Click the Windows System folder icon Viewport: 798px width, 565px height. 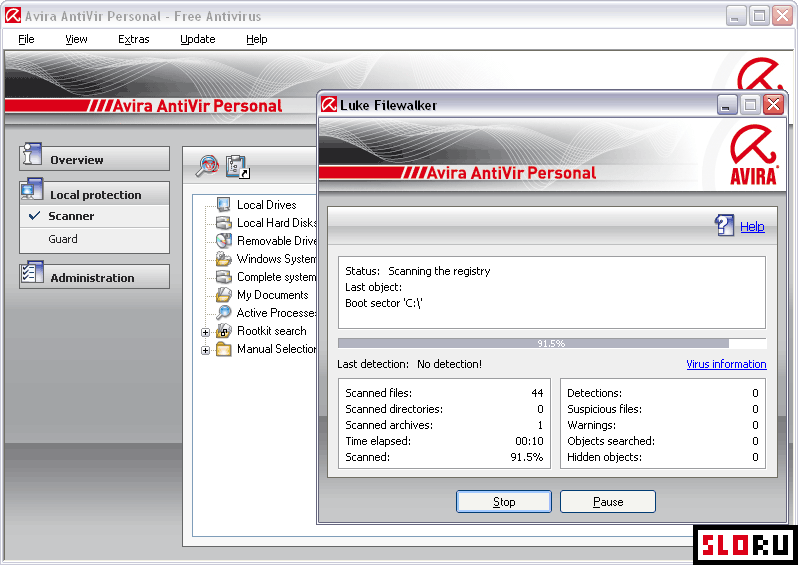[223, 259]
